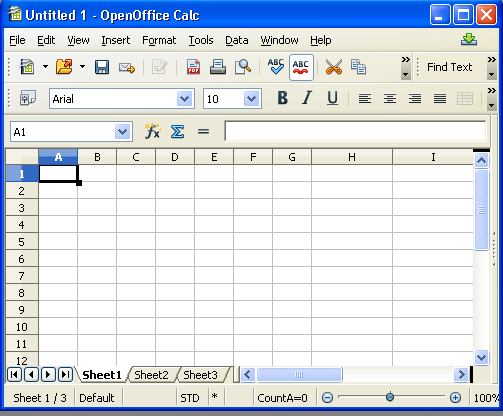Insert Sum with the sigma icon
The height and width of the screenshot is (416, 503).
pyautogui.click(x=177, y=131)
